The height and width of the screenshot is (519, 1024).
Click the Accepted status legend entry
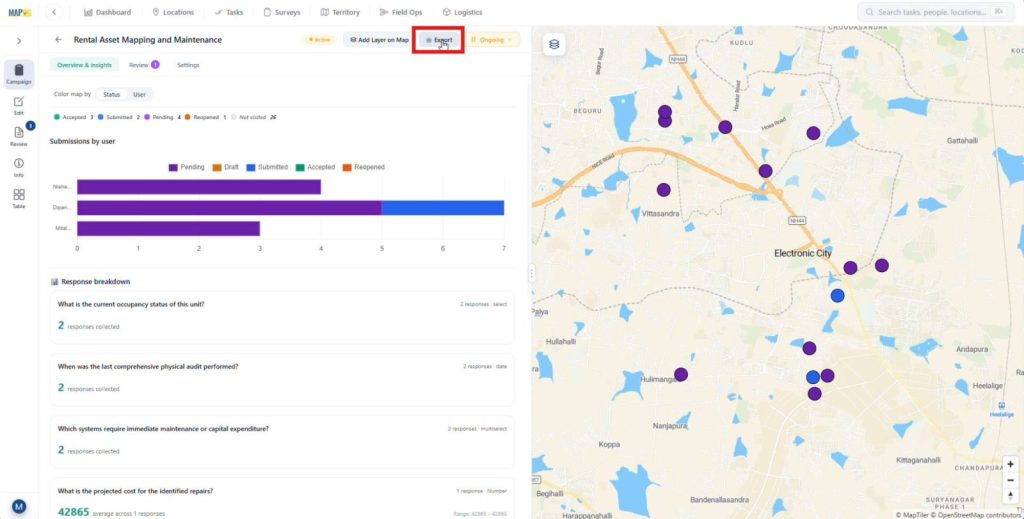[74, 118]
